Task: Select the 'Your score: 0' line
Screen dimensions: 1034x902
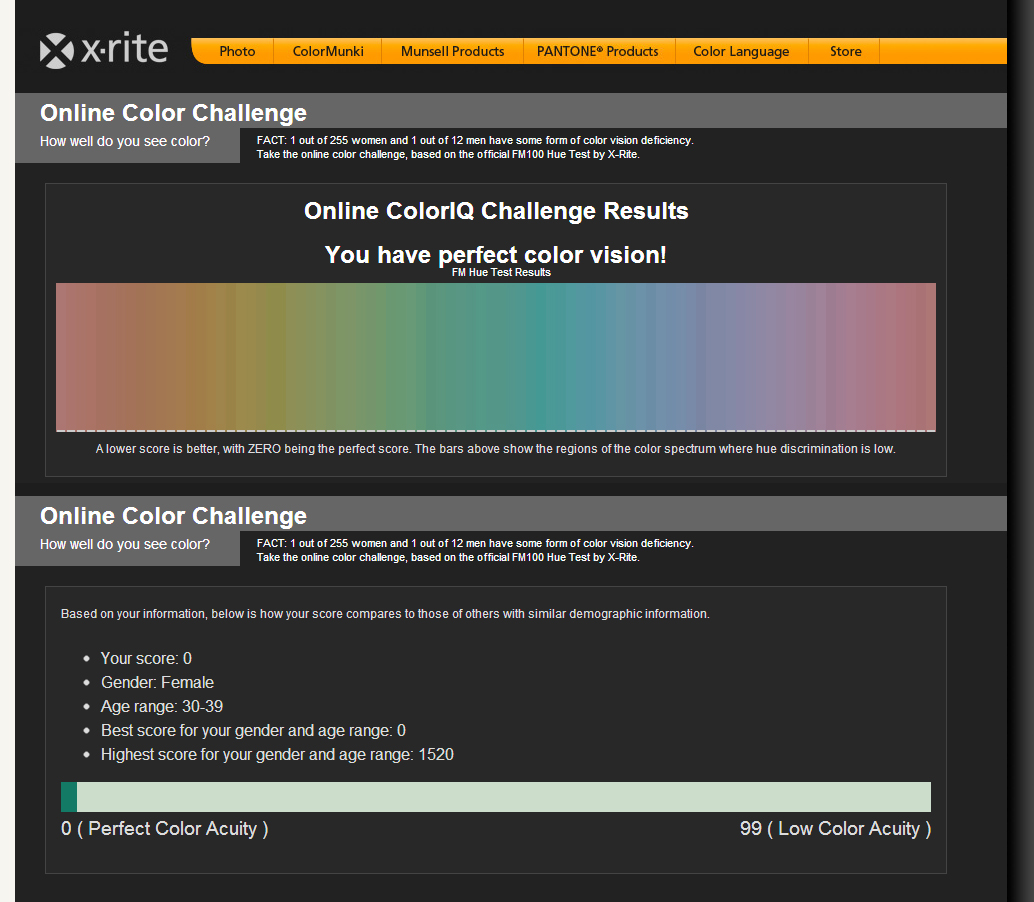Action: (x=146, y=658)
